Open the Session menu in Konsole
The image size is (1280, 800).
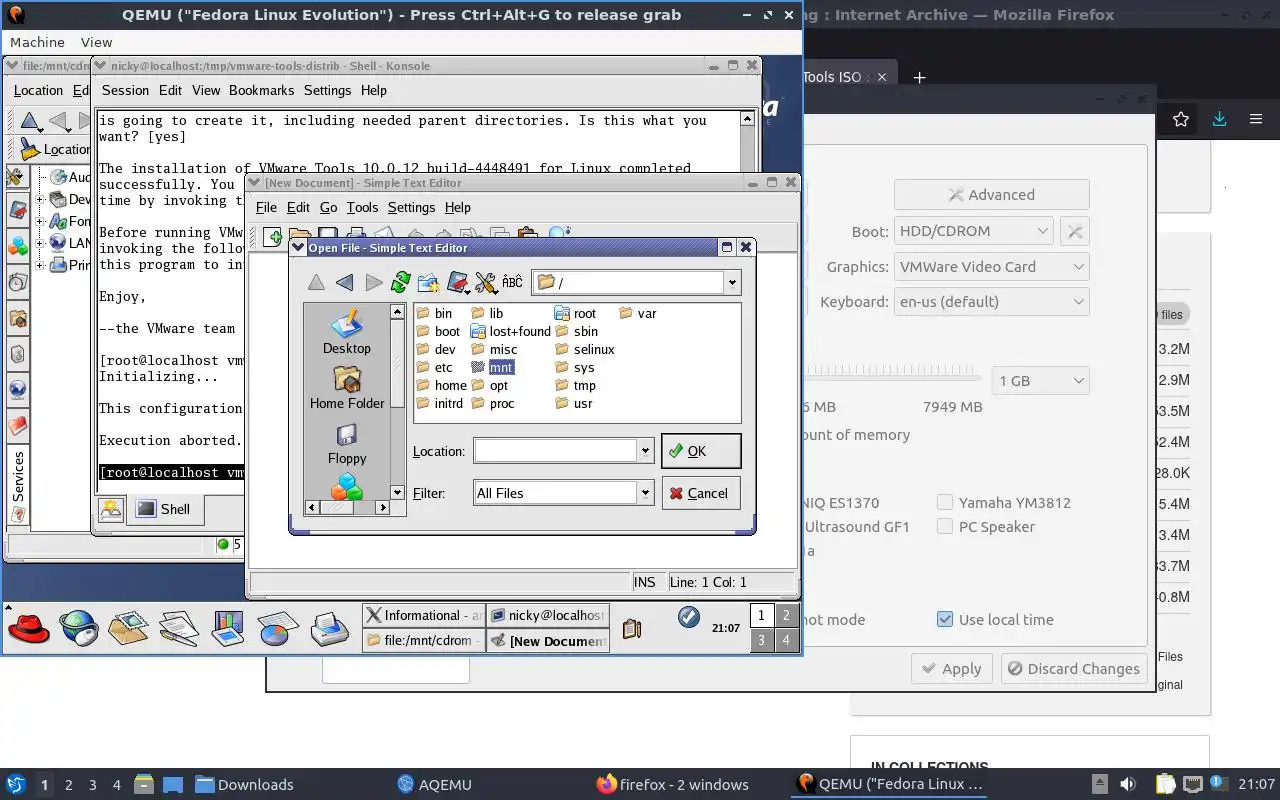point(125,90)
